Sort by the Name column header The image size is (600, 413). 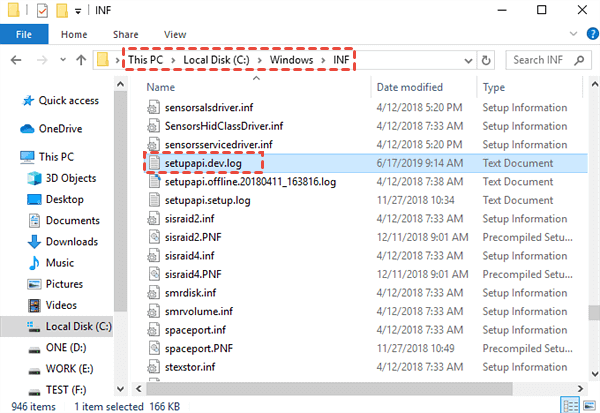point(161,87)
